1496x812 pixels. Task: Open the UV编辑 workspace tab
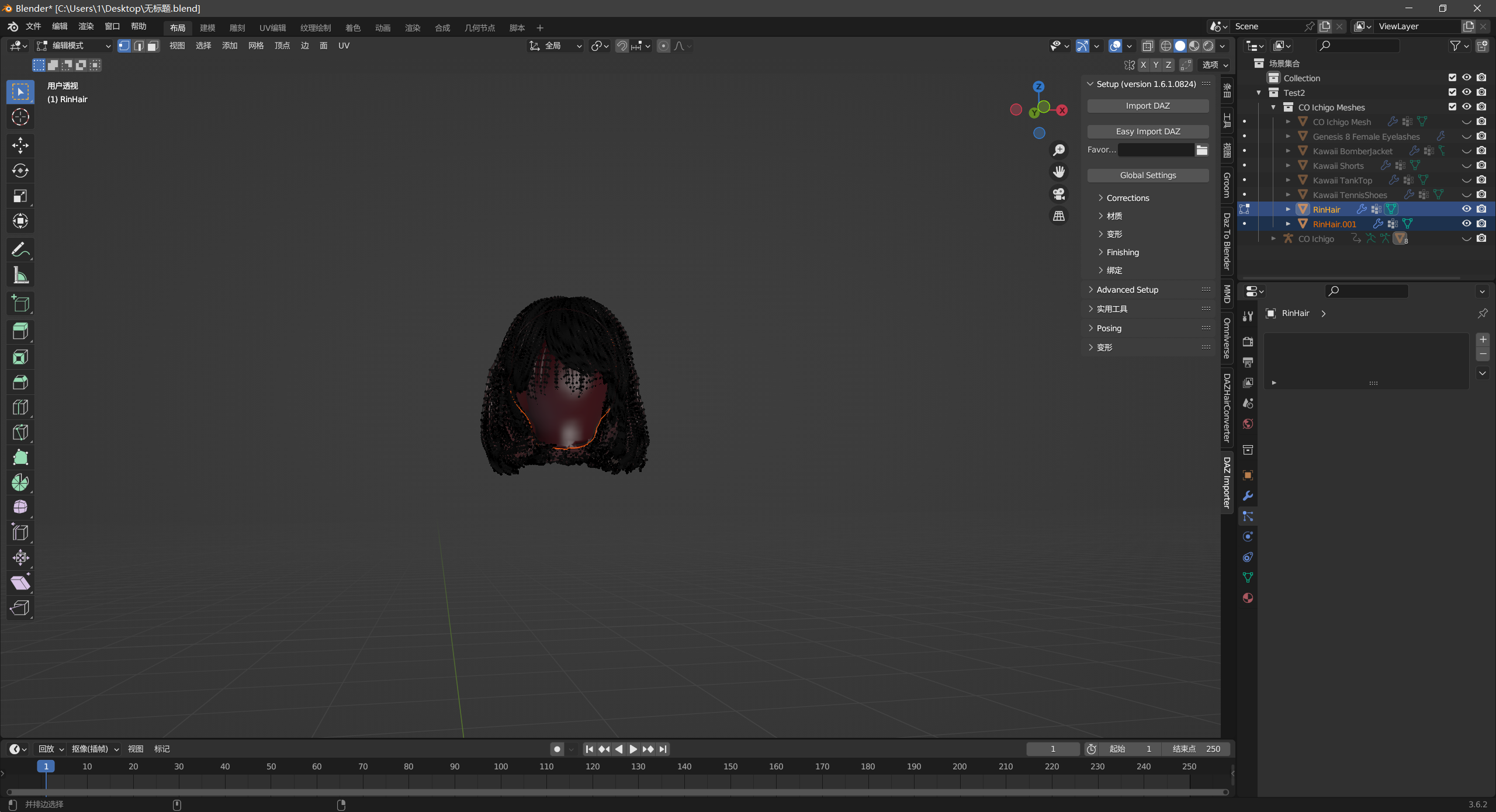[x=272, y=27]
